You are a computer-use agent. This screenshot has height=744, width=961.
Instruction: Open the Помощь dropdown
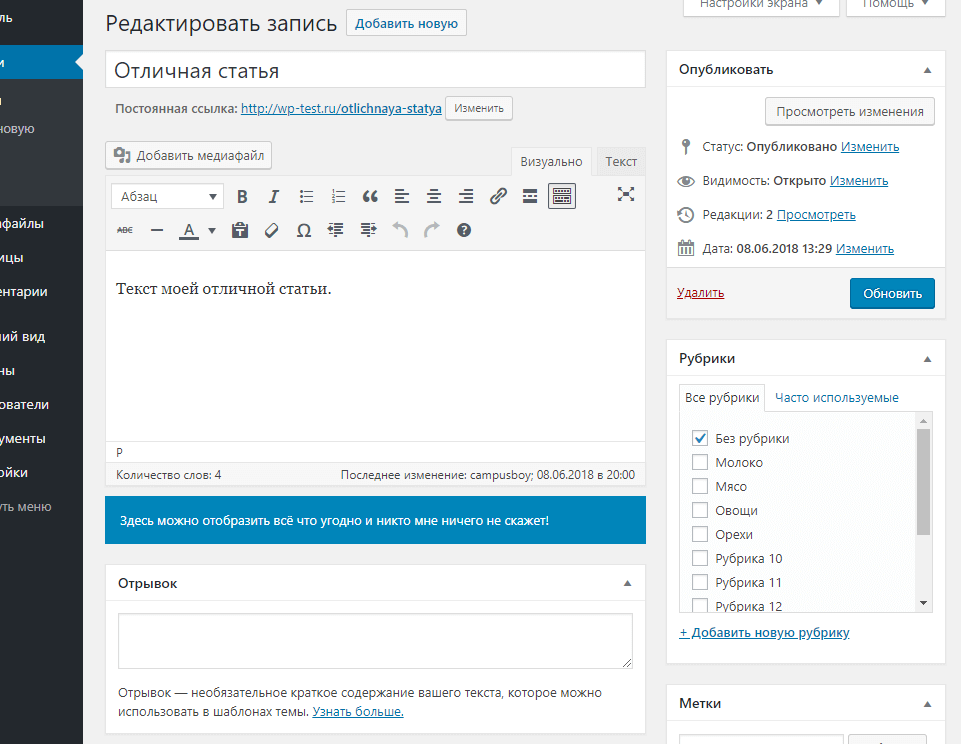(x=895, y=5)
